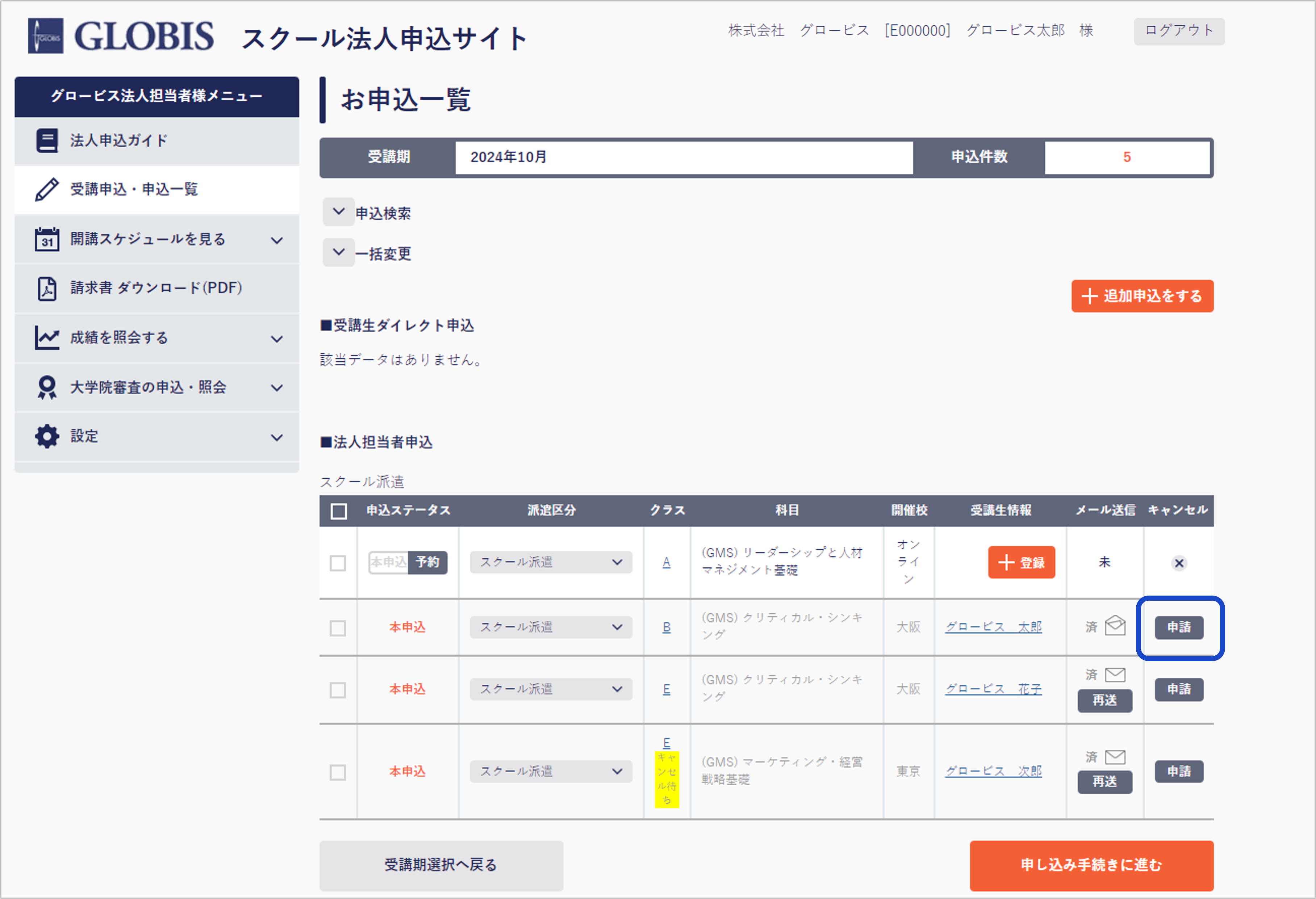Click the X cancel icon in class A row

[x=1179, y=563]
